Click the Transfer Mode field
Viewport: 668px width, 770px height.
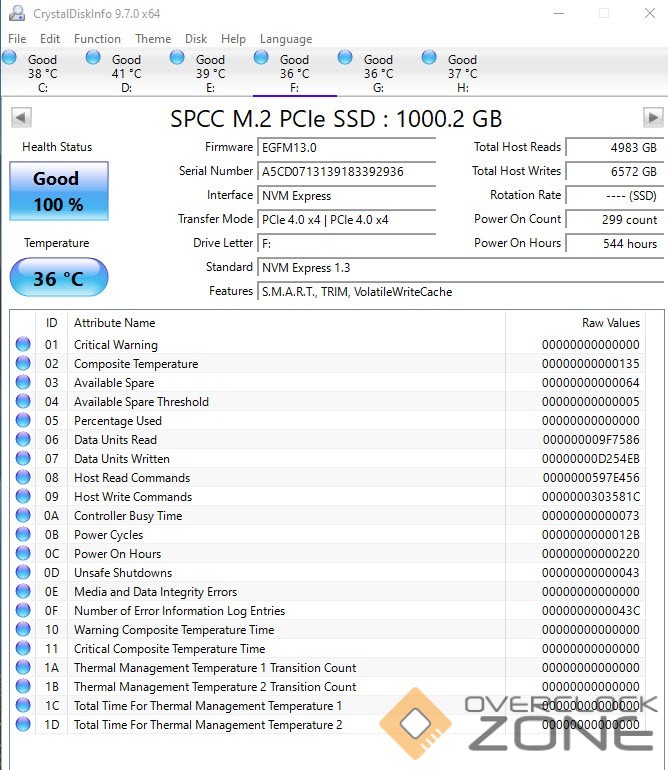coord(347,220)
